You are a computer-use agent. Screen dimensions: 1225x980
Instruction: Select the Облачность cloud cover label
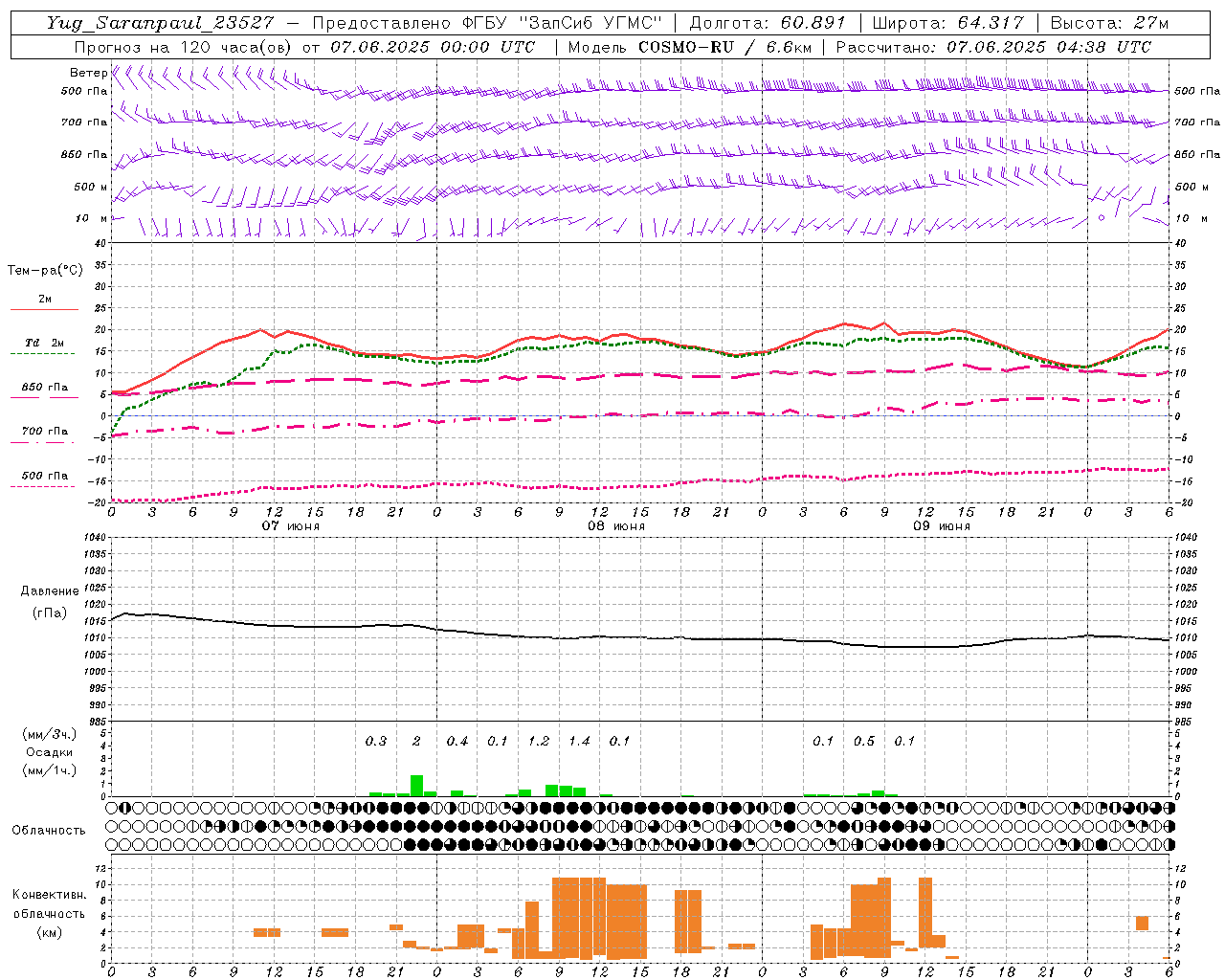coord(49,830)
